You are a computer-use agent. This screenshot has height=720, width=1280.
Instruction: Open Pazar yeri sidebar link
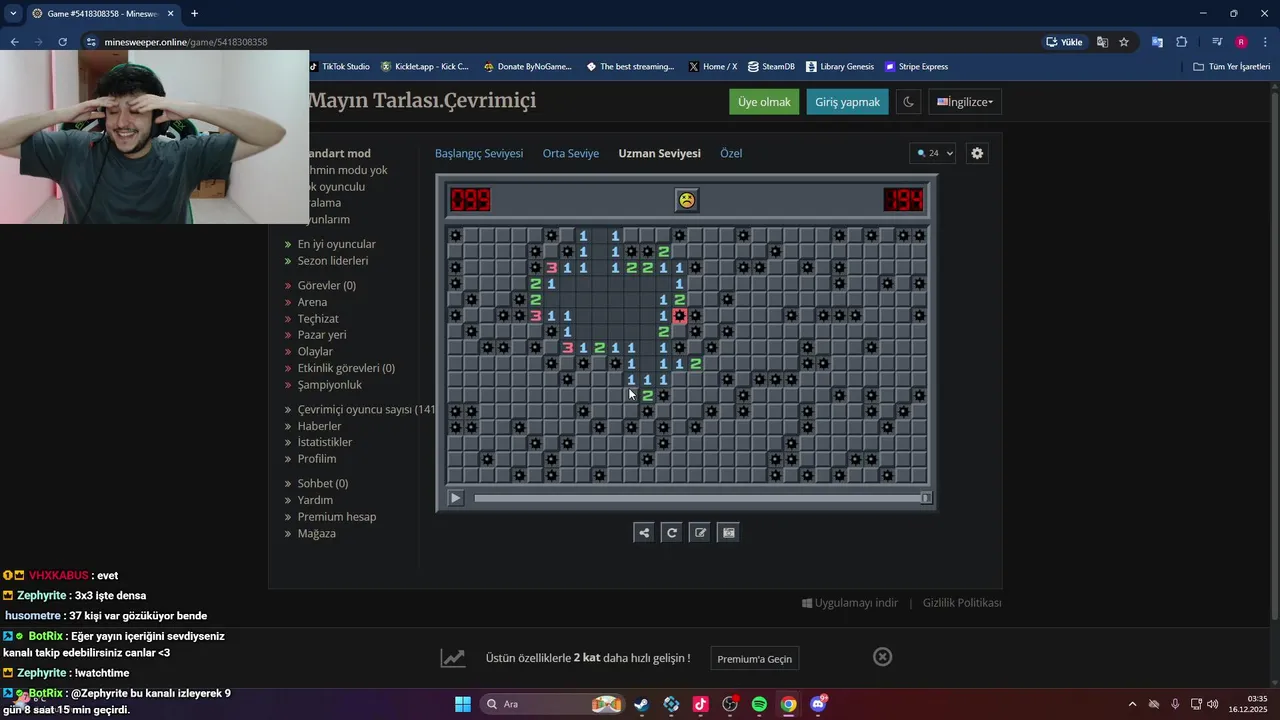coord(322,335)
